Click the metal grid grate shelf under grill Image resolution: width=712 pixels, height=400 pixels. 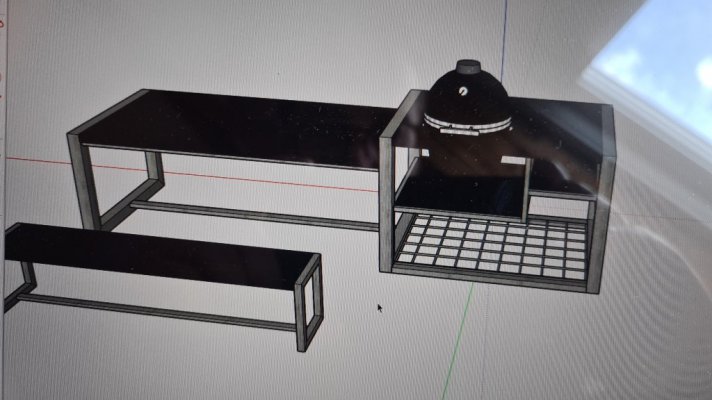493,246
